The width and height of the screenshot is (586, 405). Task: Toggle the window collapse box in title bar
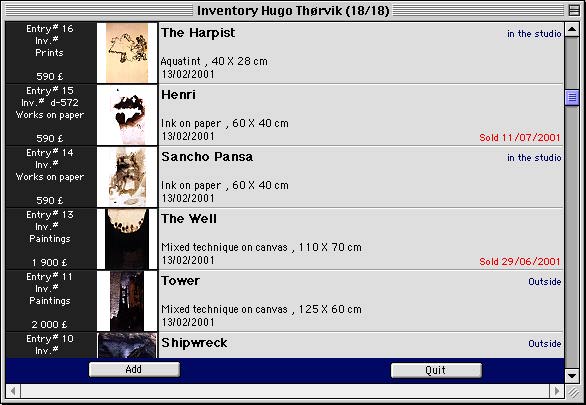coord(574,10)
